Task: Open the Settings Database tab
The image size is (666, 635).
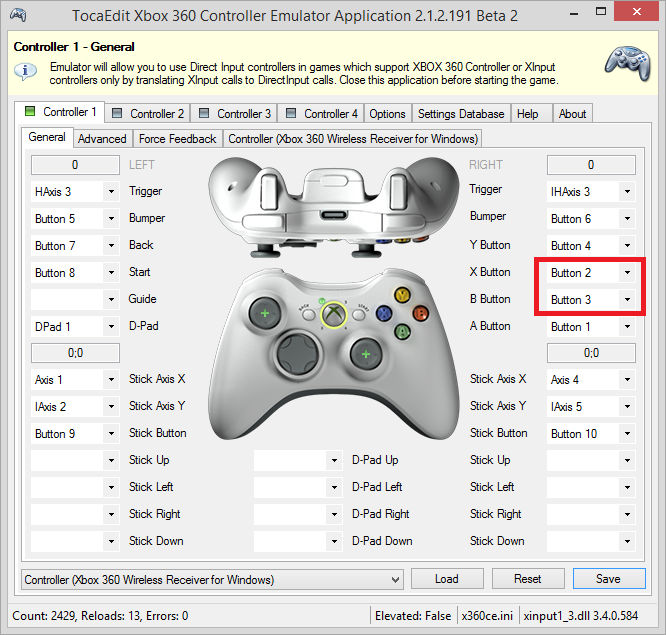Action: (x=461, y=114)
